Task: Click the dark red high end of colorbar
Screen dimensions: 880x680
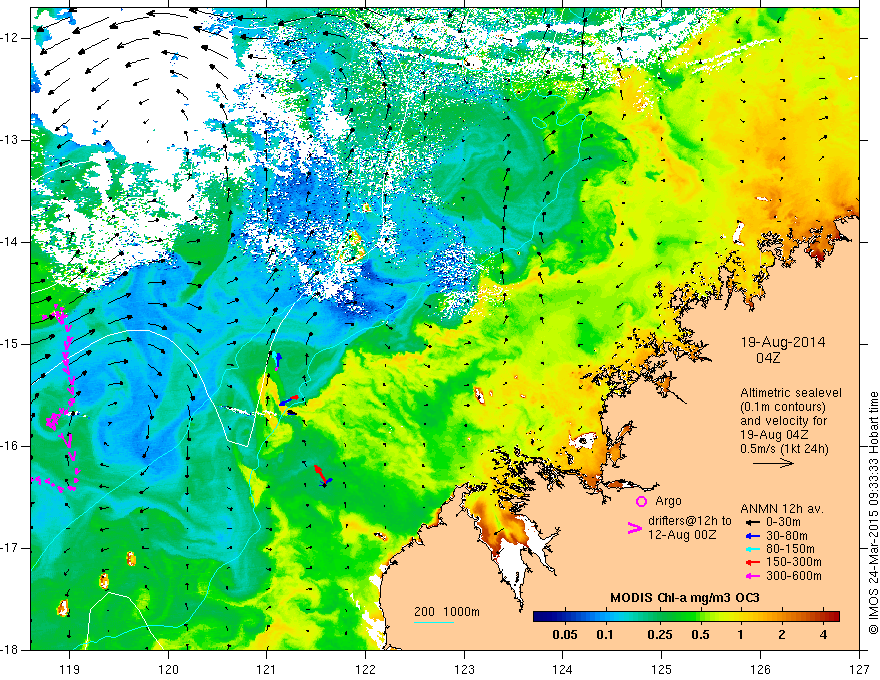Action: [833, 616]
